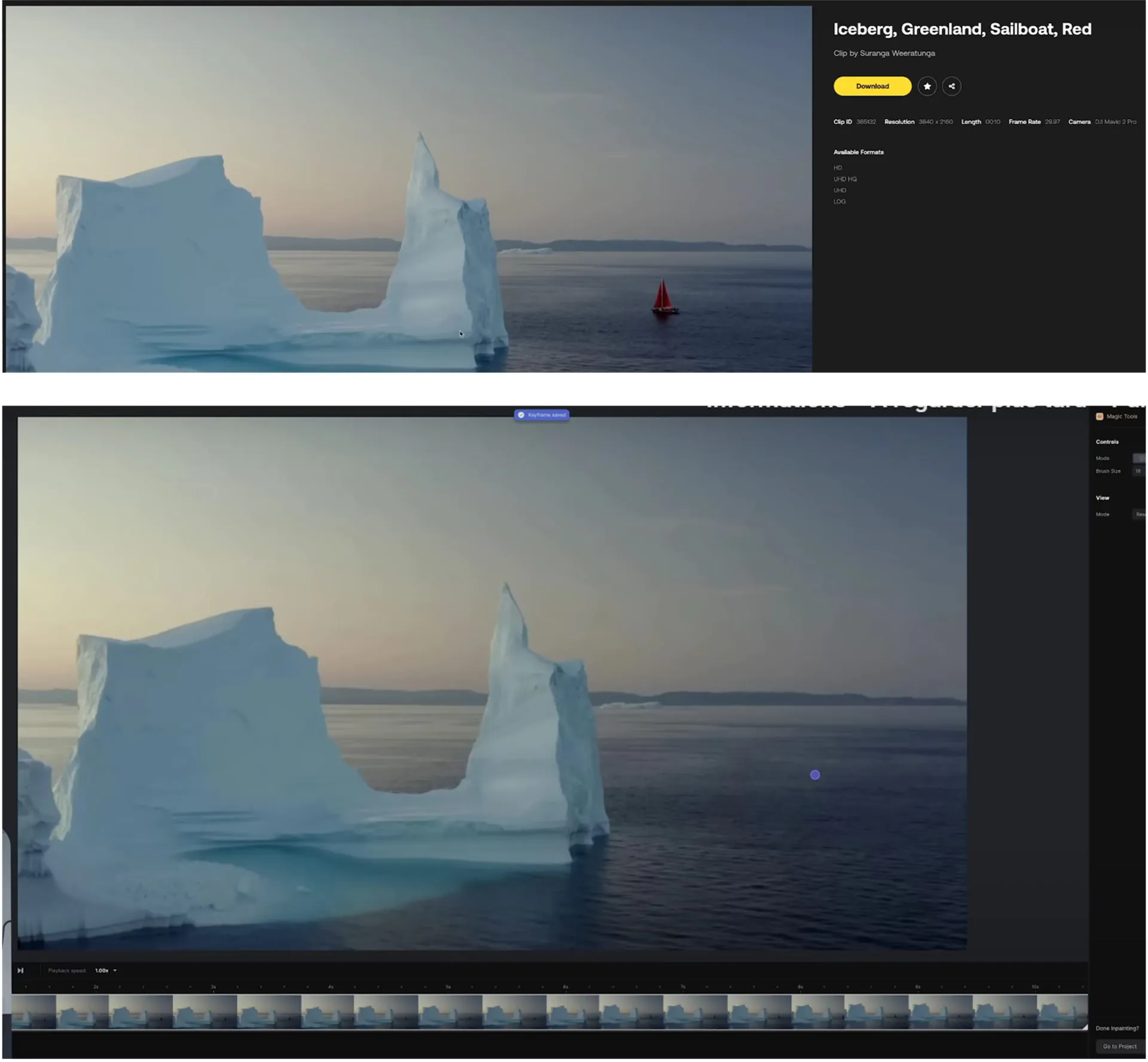Open the share options icon

[951, 86]
